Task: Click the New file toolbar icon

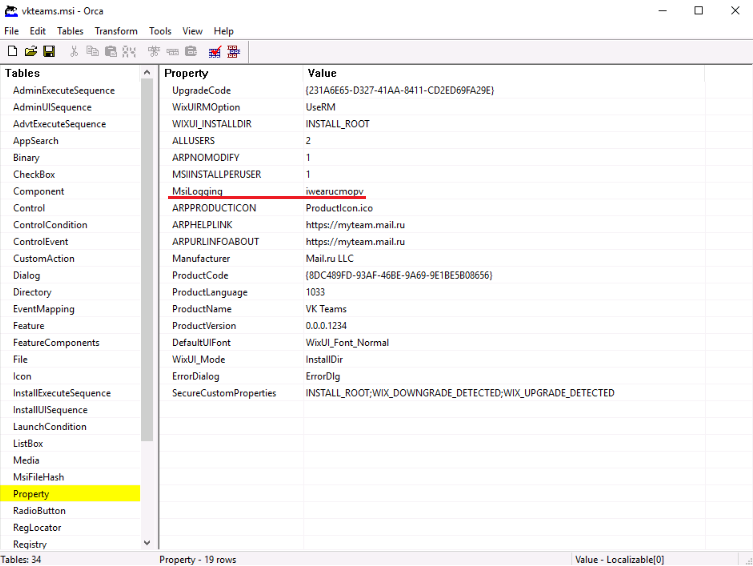Action: click(13, 51)
